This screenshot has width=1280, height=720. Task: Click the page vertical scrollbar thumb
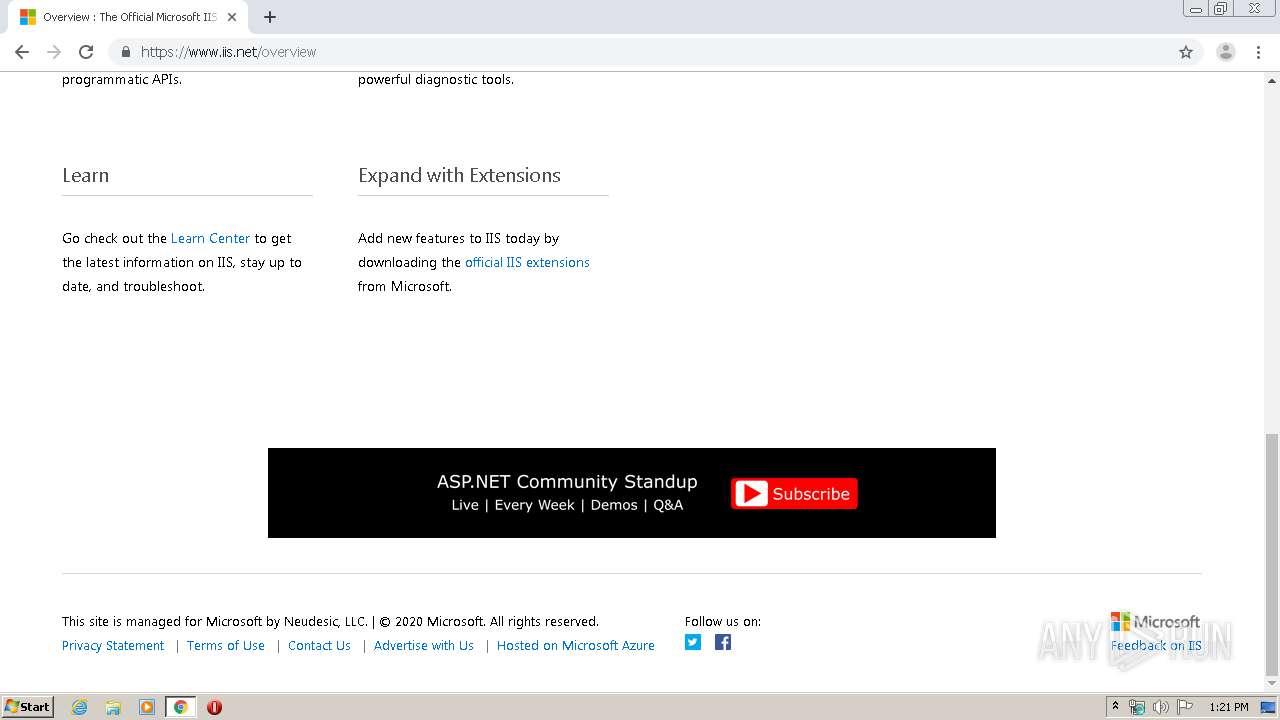[x=1272, y=555]
